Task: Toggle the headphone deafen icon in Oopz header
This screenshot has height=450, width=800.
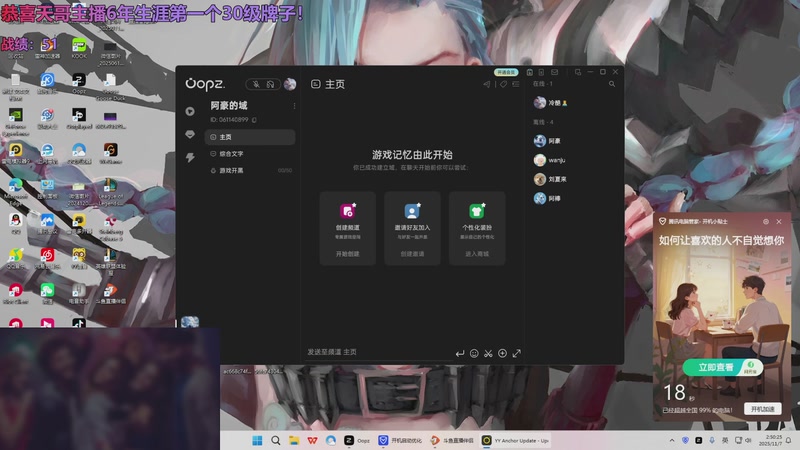Action: pyautogui.click(x=270, y=84)
